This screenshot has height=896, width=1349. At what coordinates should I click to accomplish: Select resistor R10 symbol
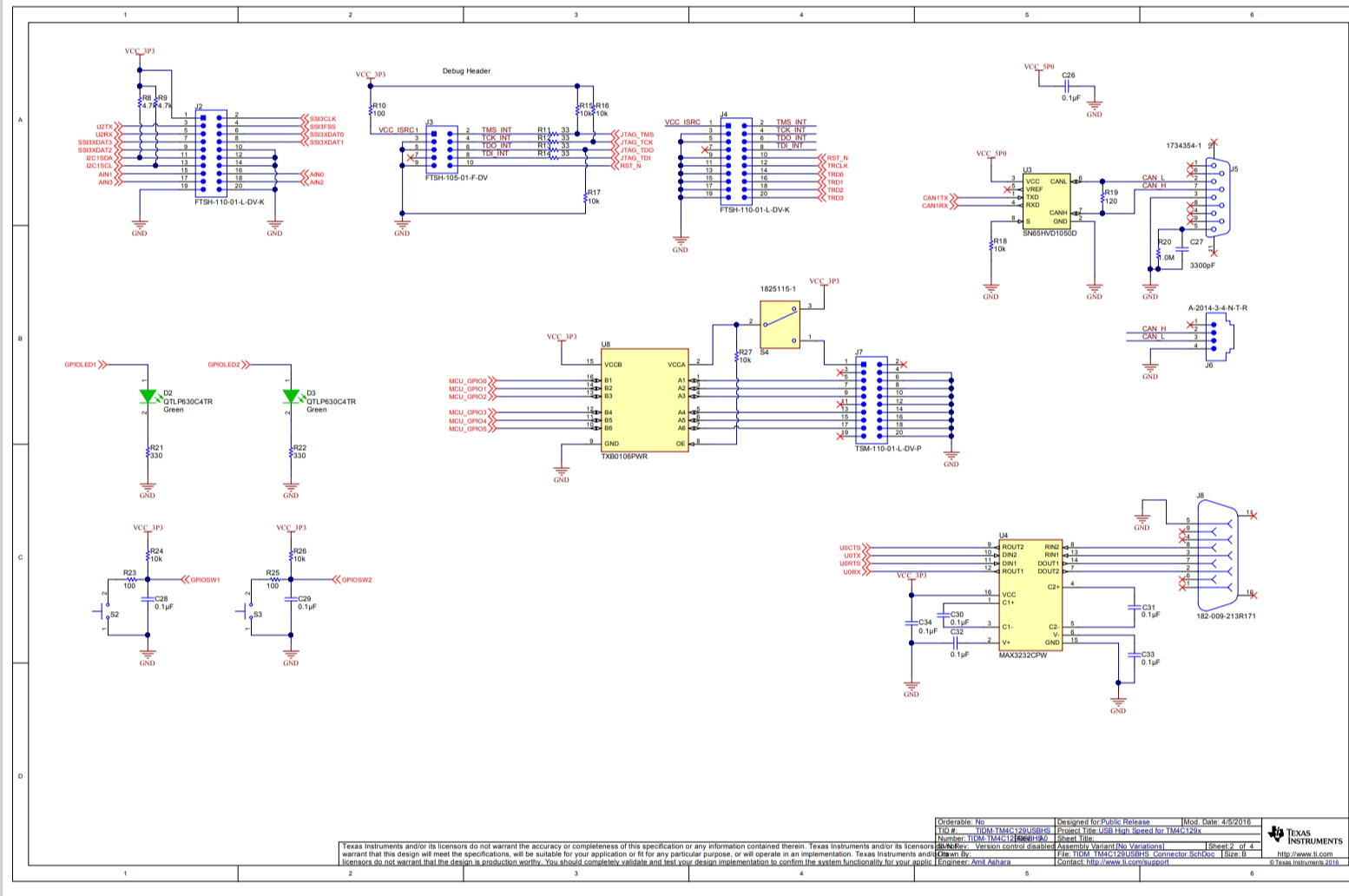click(x=372, y=109)
